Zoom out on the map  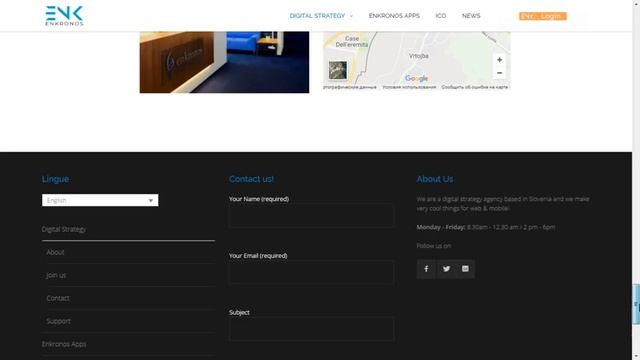[x=499, y=73]
